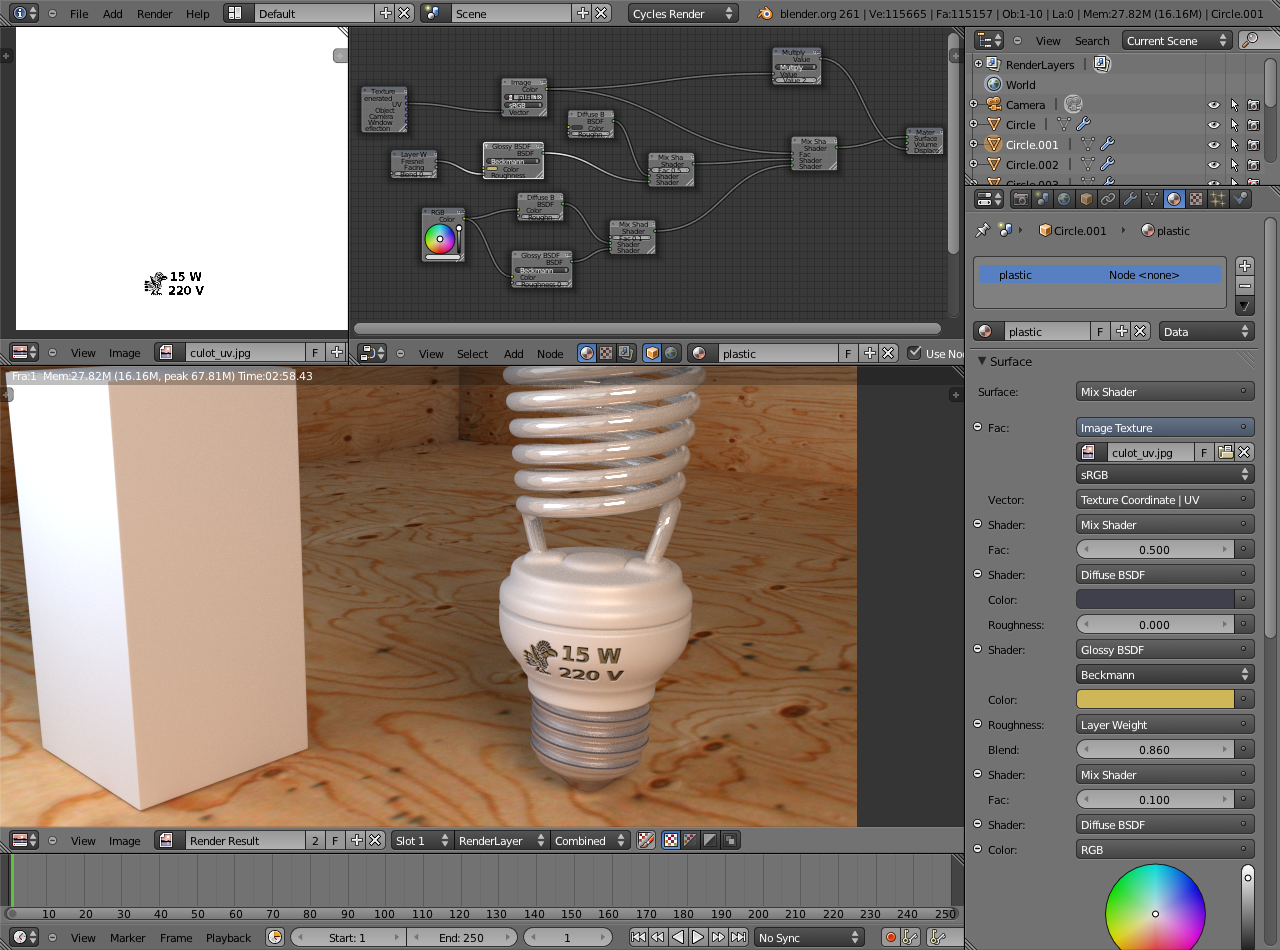This screenshot has height=950, width=1280.
Task: Select the compositing node tree type icon
Action: tap(625, 353)
